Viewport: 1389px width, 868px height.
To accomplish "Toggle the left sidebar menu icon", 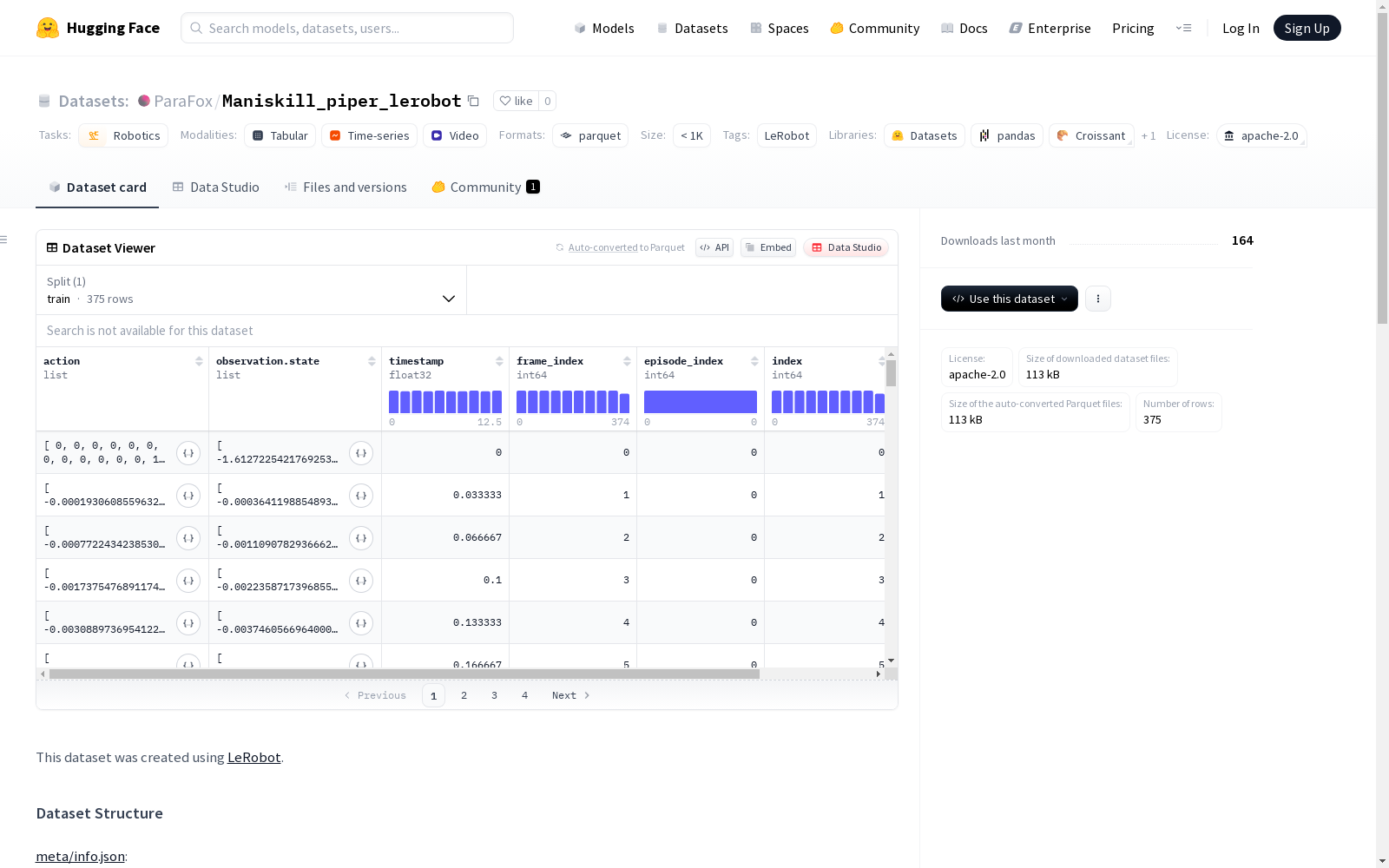I will (x=4, y=240).
